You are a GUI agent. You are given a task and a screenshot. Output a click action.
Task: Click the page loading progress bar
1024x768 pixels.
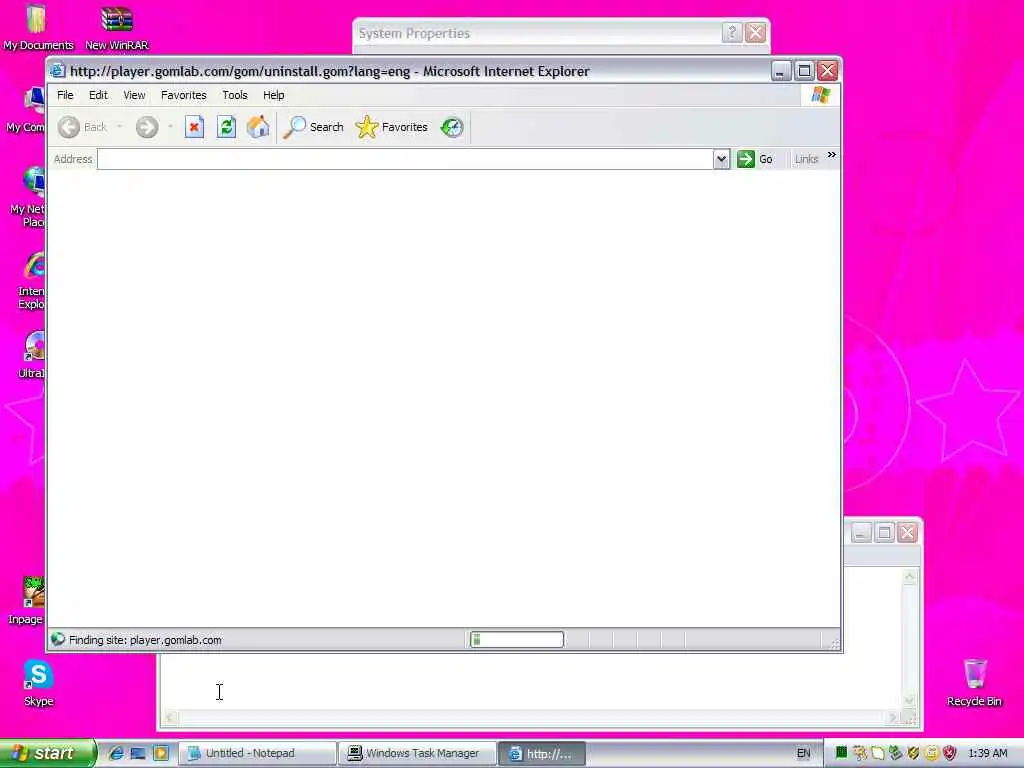click(517, 639)
